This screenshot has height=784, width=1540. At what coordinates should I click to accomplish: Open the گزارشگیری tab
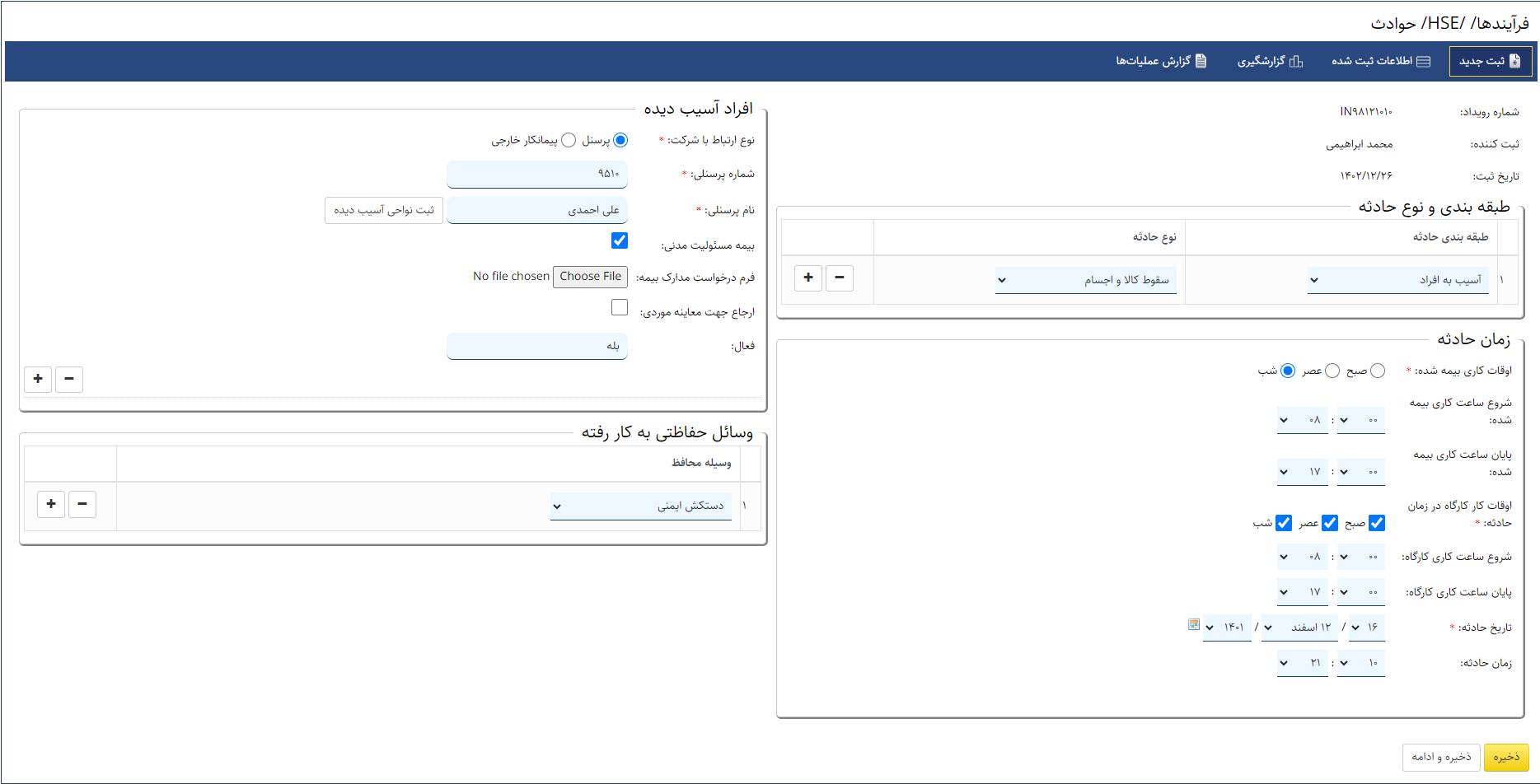tap(1270, 61)
